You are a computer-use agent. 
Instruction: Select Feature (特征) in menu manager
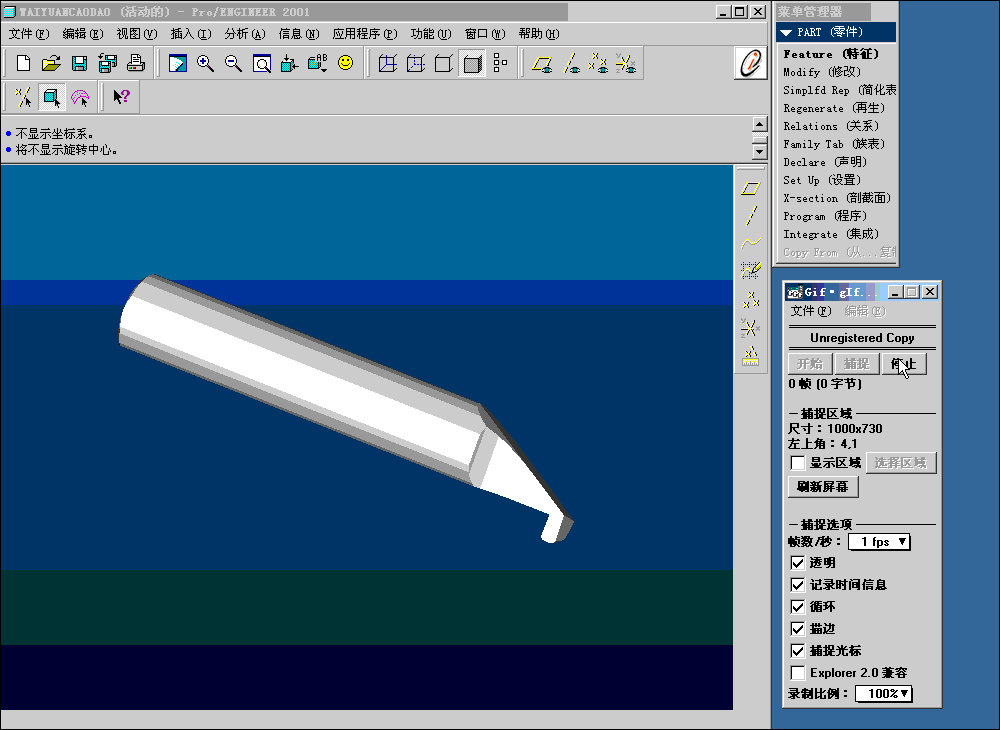[831, 54]
